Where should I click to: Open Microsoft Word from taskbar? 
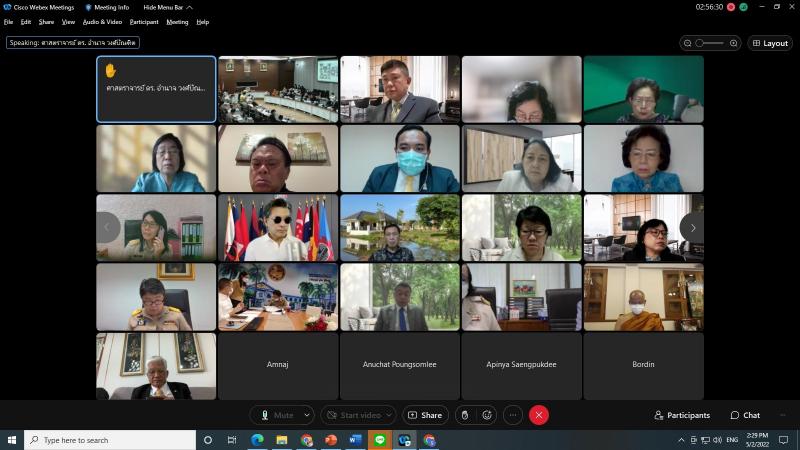point(355,440)
